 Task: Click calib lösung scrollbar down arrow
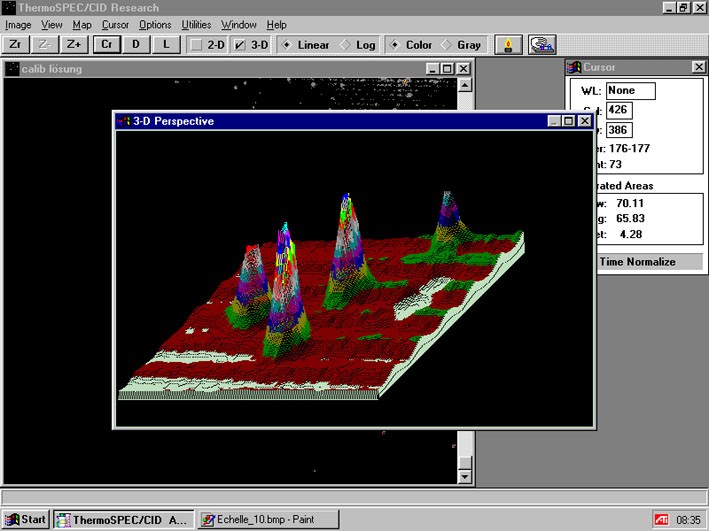pyautogui.click(x=465, y=477)
